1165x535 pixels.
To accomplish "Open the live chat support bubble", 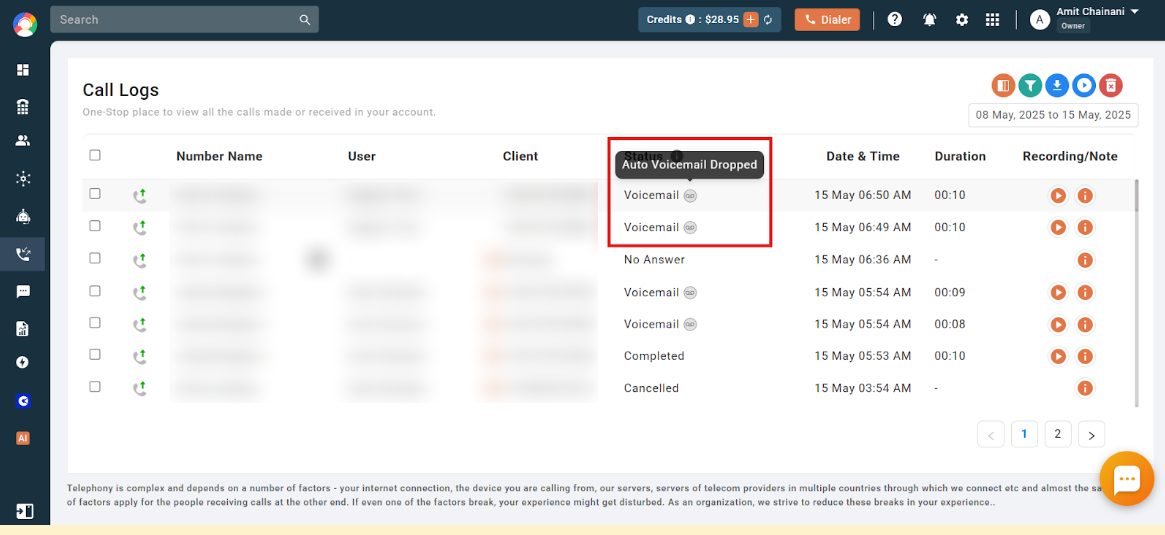I will (1127, 479).
